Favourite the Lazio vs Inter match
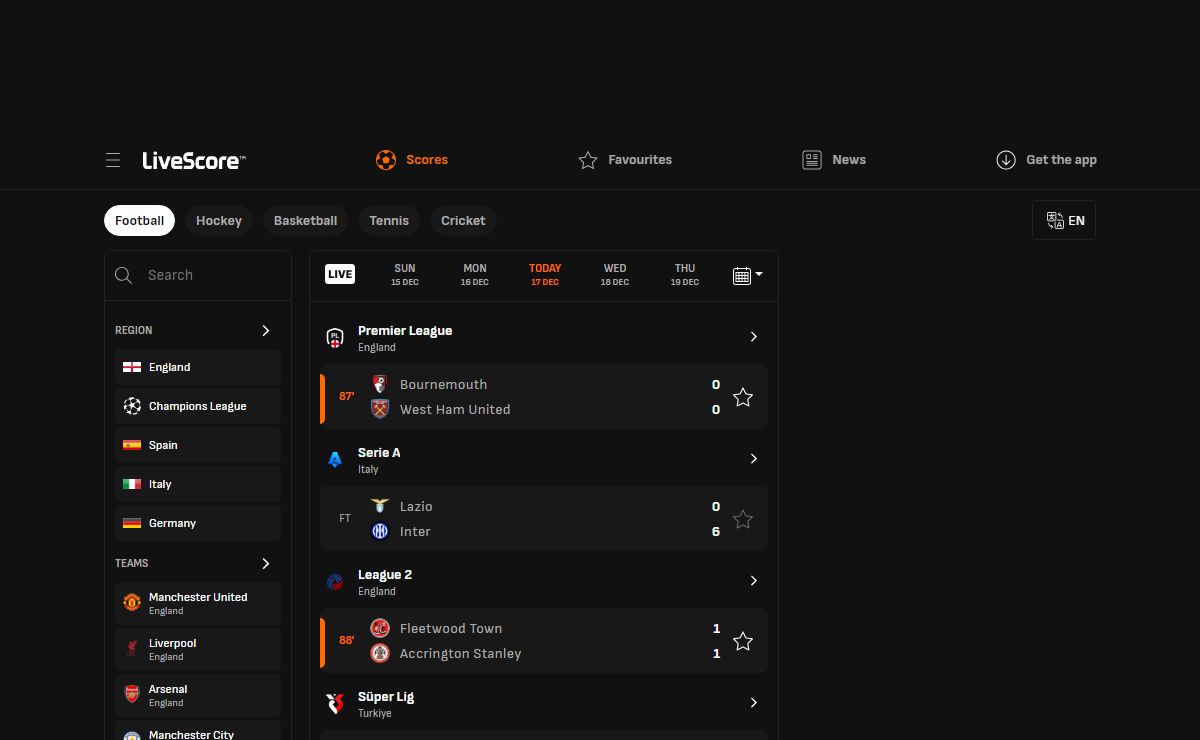The width and height of the screenshot is (1200, 740). click(743, 519)
